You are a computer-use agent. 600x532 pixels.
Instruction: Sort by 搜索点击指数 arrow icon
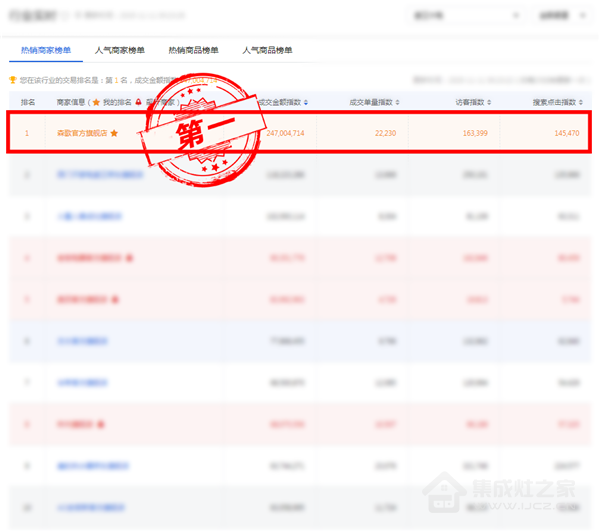580,103
